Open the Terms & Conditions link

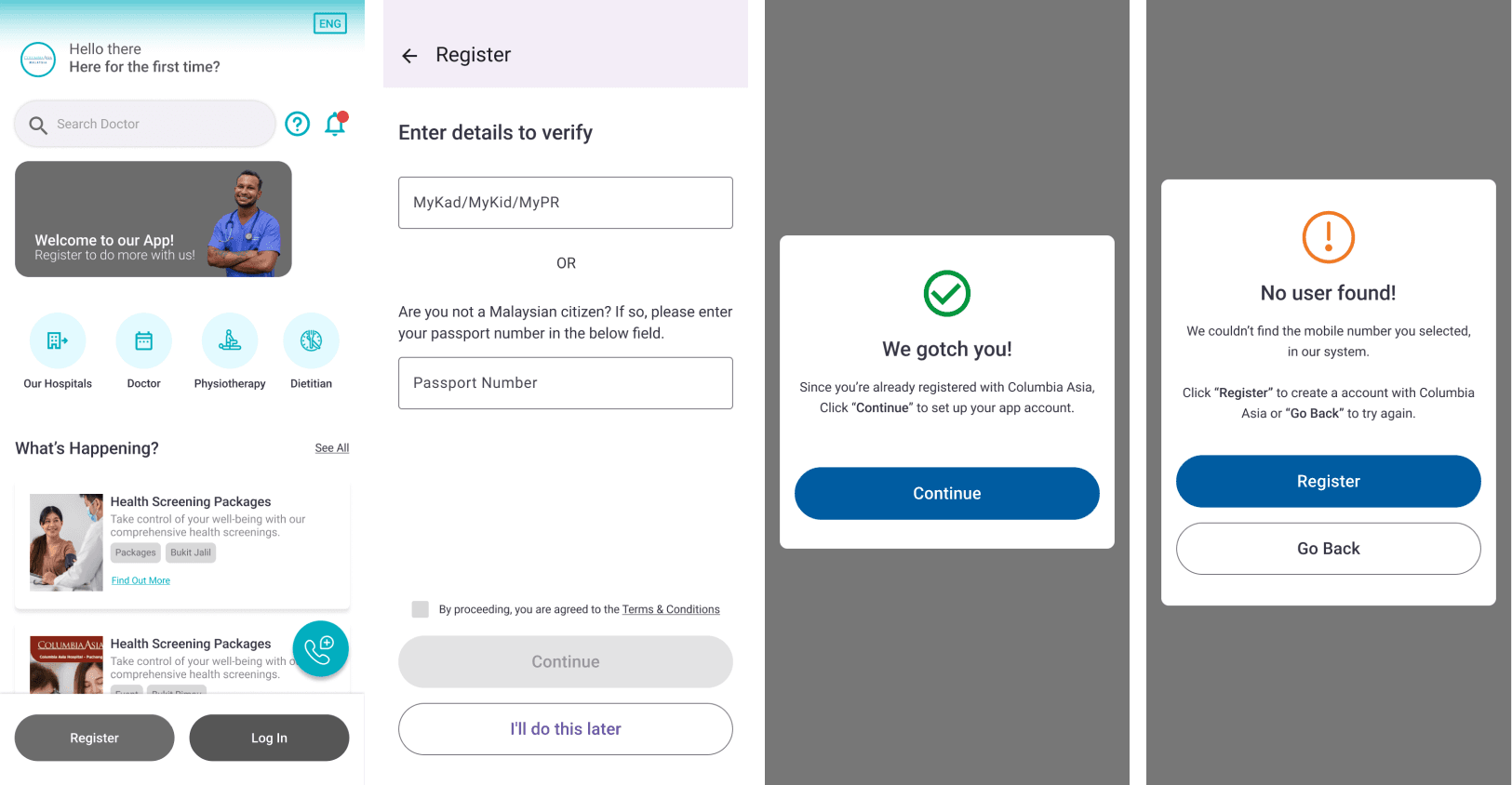671,609
